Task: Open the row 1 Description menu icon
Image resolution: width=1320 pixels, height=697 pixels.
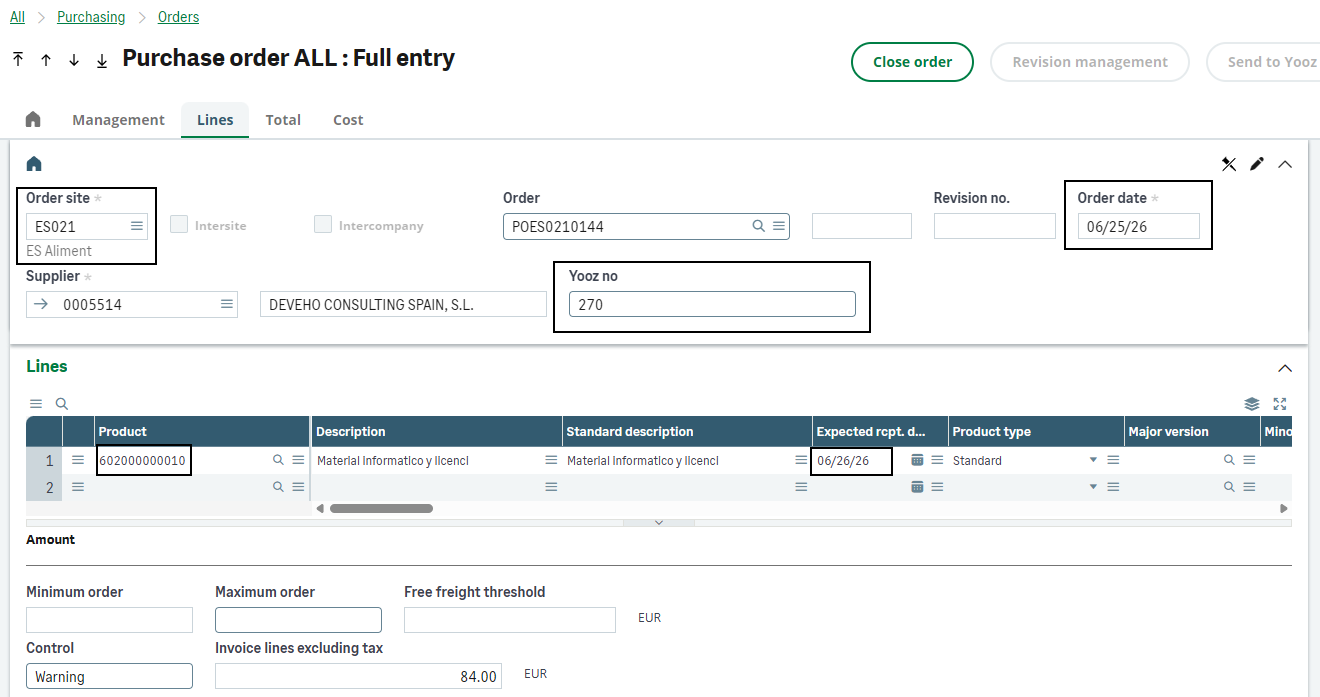Action: coord(551,460)
